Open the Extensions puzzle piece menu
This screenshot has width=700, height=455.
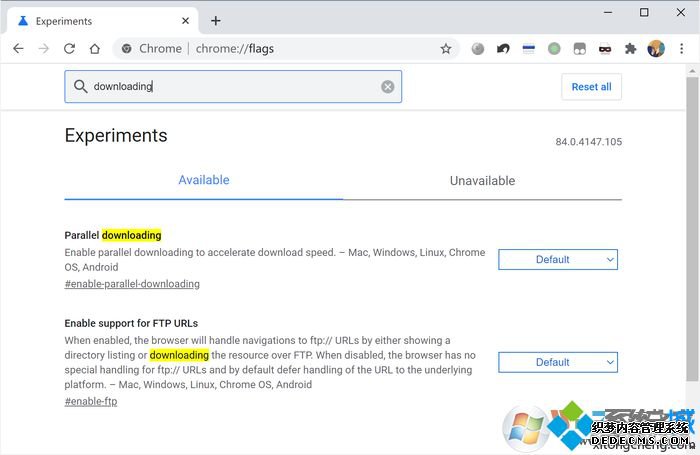[x=630, y=49]
